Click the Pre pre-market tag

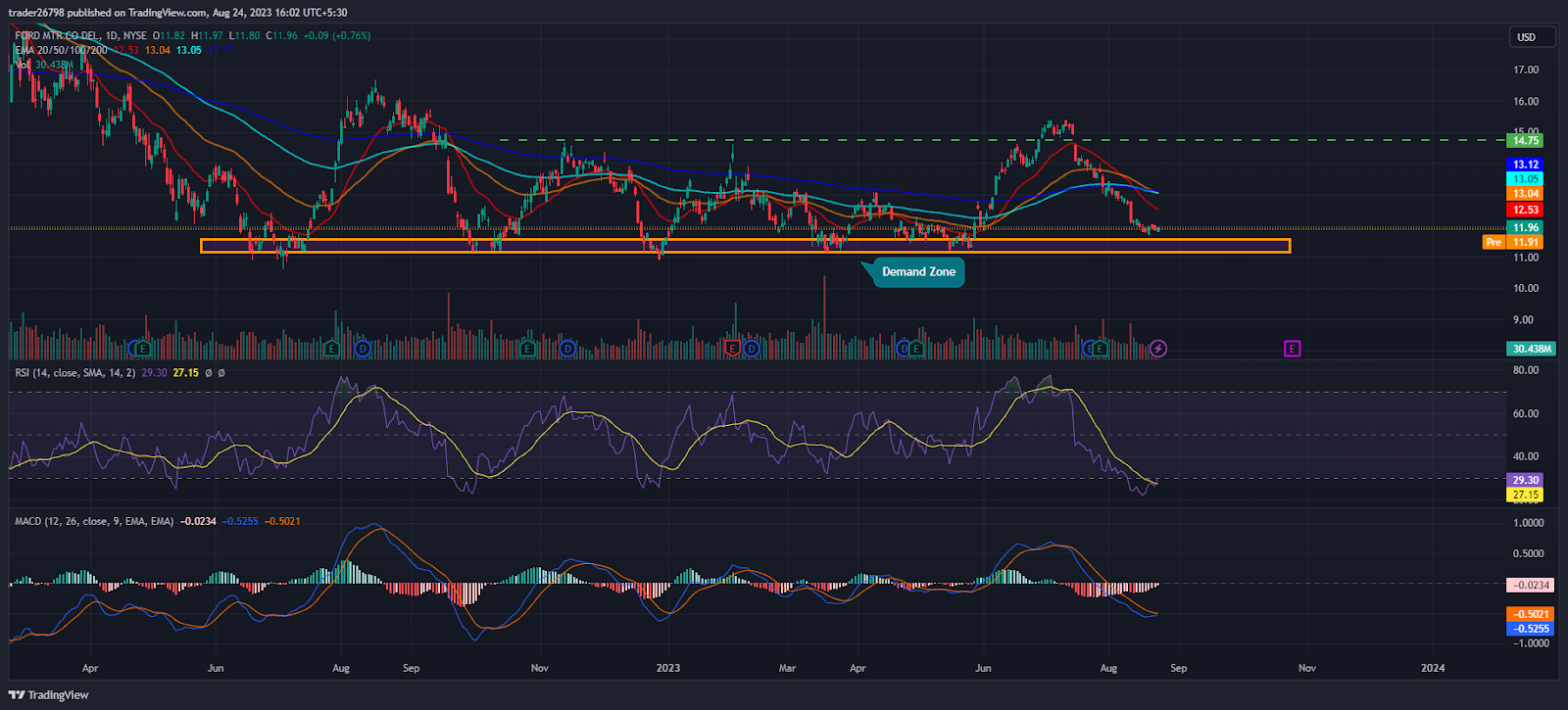click(1494, 242)
